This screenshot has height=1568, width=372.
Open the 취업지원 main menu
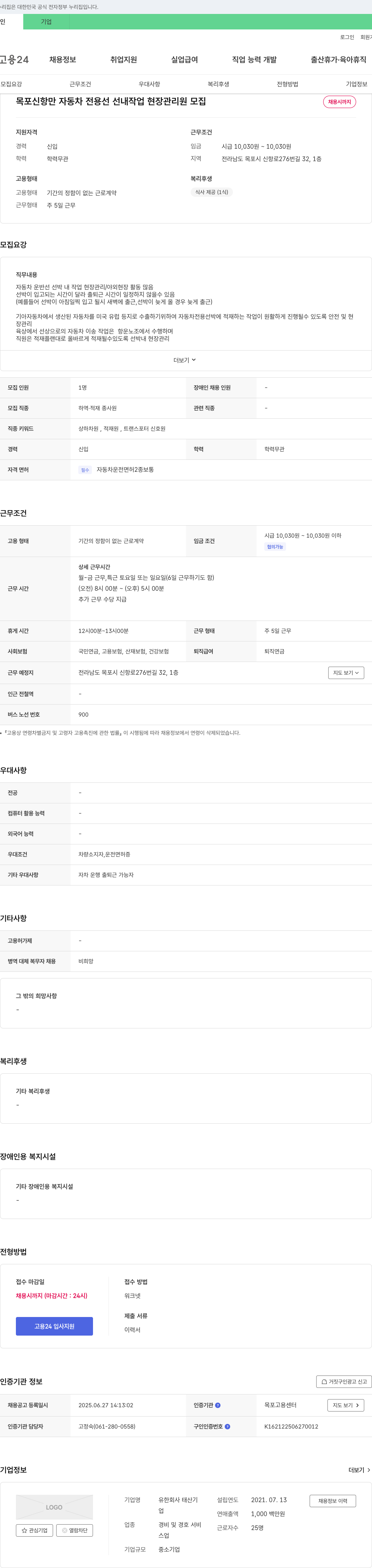point(124,60)
